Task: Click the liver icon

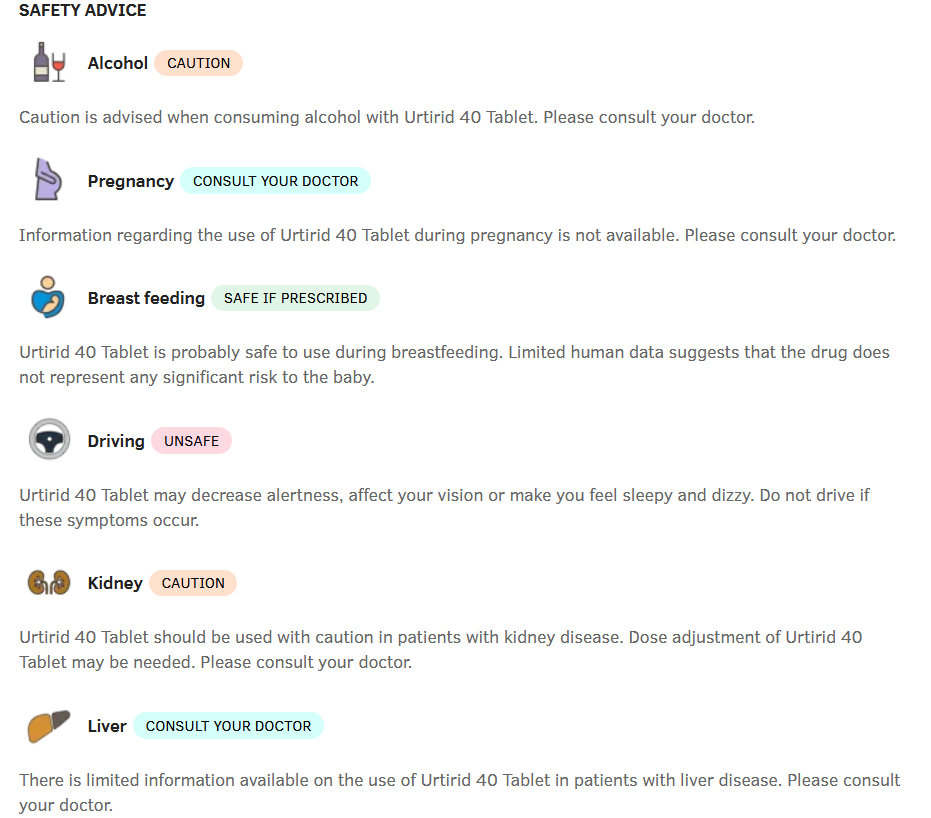Action: point(49,726)
